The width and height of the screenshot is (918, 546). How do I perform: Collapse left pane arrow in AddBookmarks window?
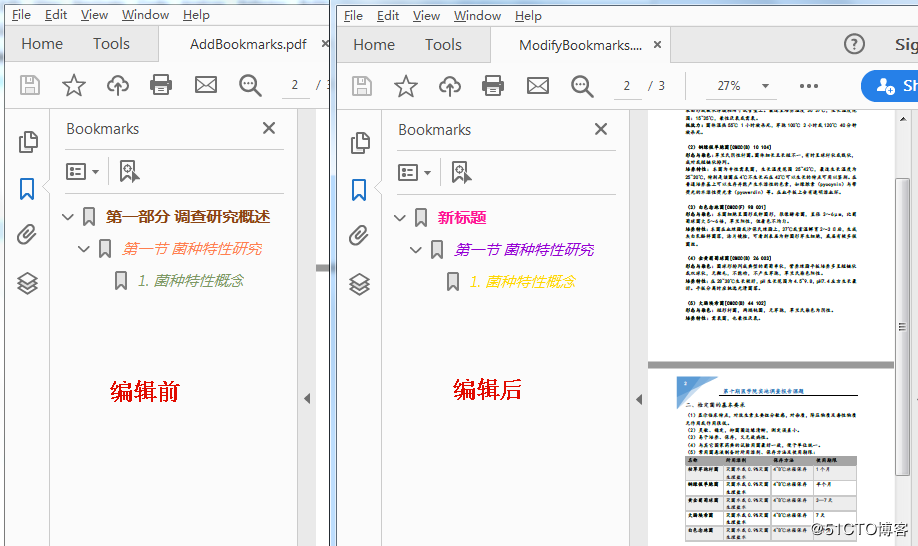click(x=307, y=399)
